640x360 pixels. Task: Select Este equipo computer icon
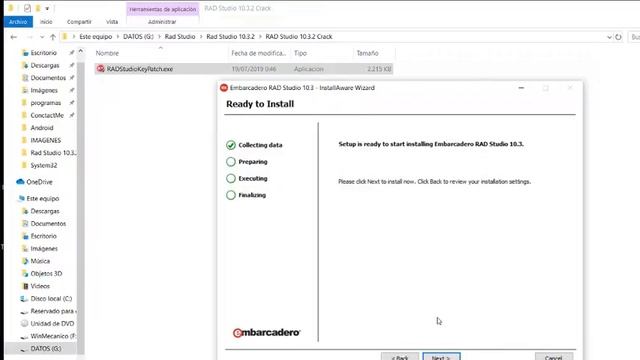pyautogui.click(x=21, y=198)
